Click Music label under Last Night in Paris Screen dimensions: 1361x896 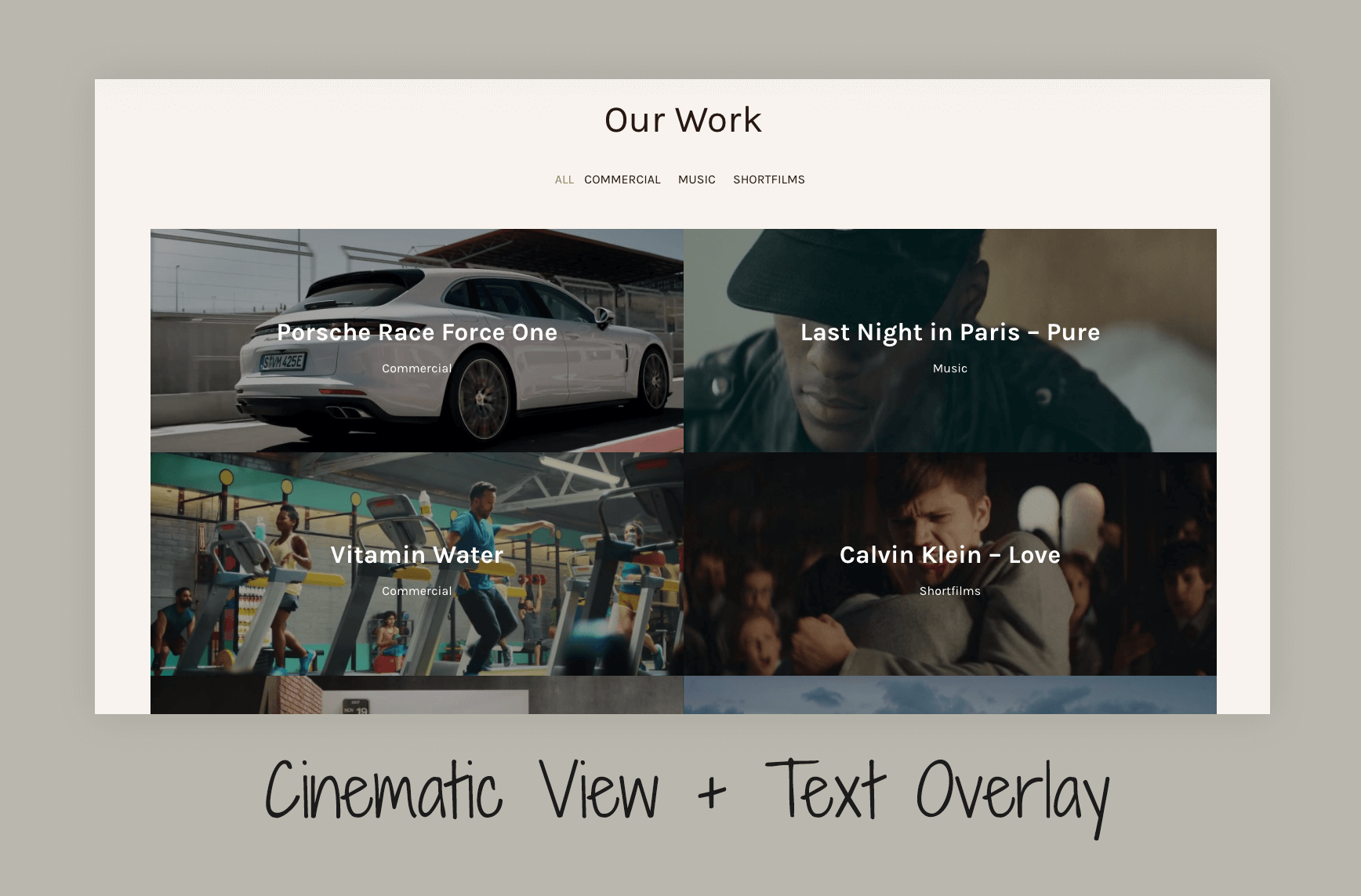click(949, 368)
